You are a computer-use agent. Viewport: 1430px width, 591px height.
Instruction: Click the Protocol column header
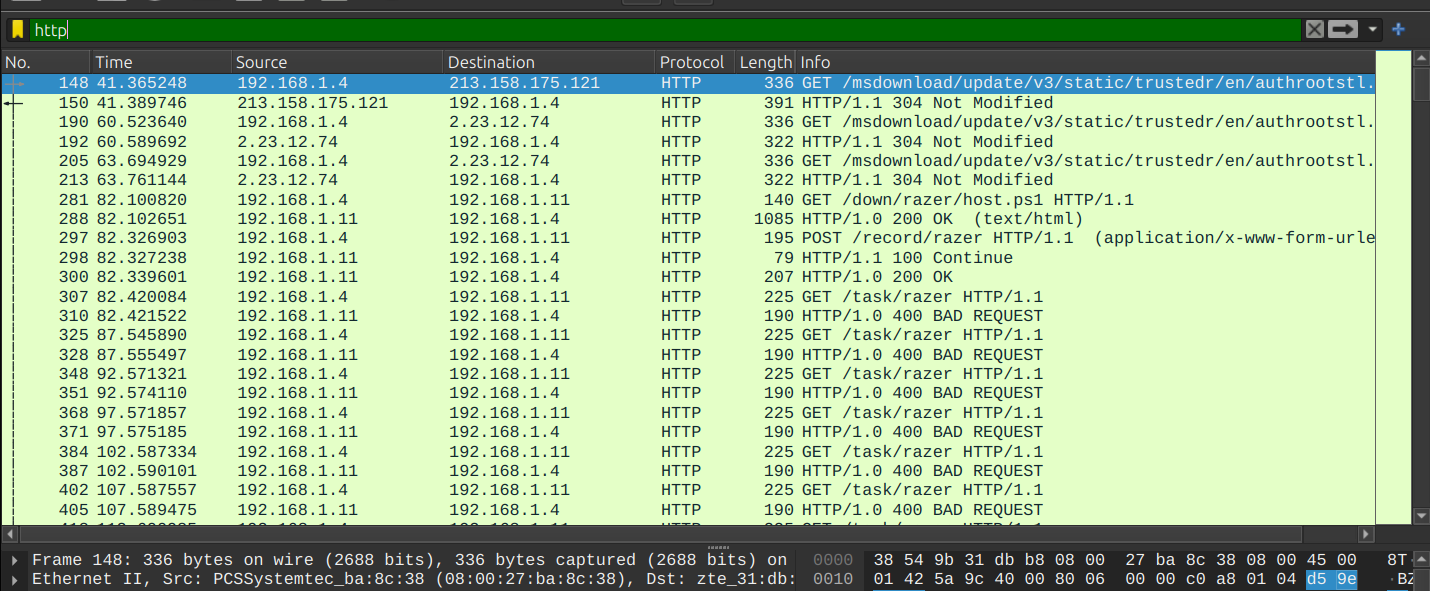tap(692, 62)
